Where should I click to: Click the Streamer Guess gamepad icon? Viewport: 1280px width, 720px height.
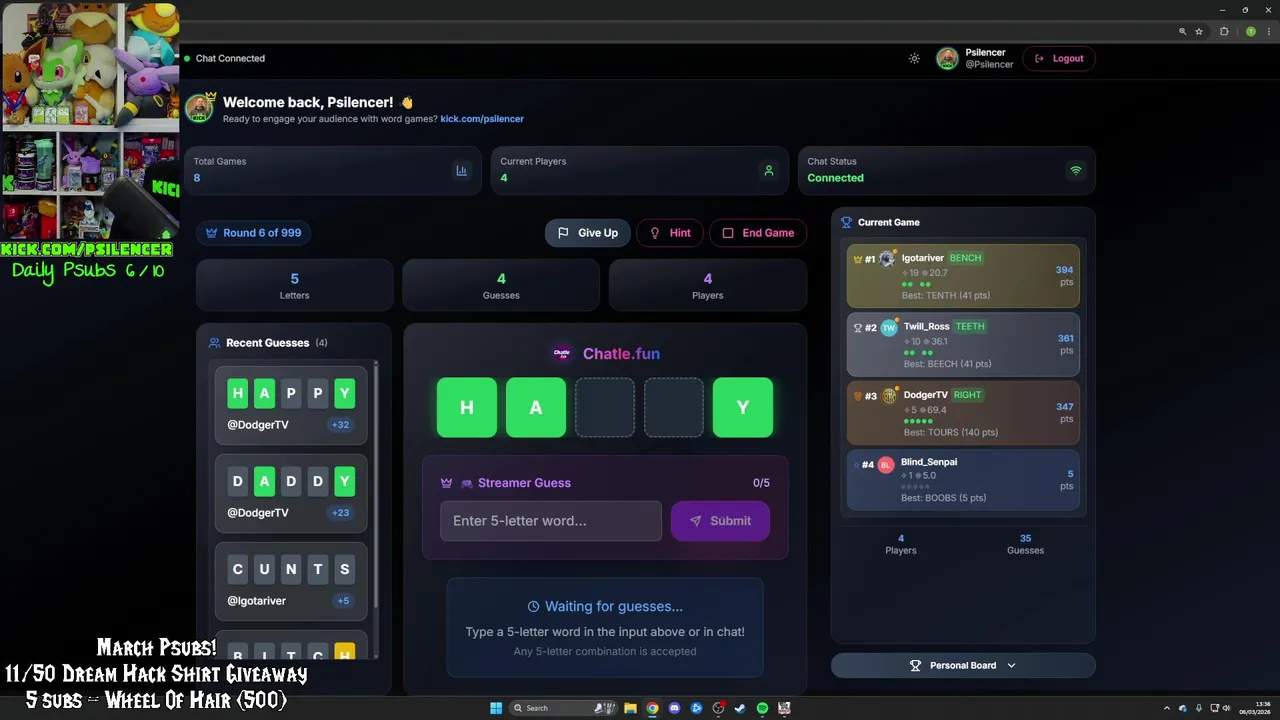[466, 483]
